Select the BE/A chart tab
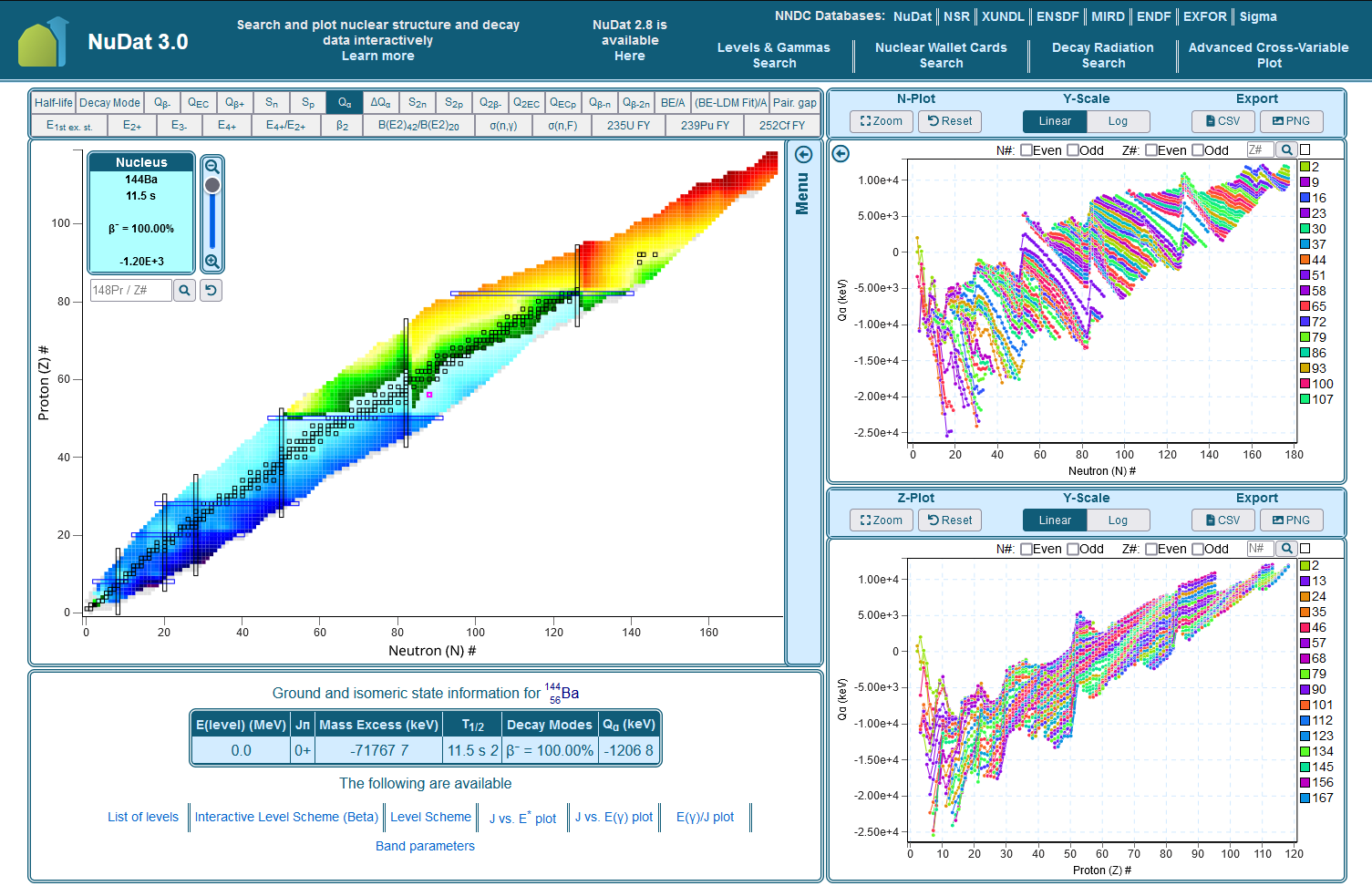This screenshot has width=1372, height=886. click(673, 103)
